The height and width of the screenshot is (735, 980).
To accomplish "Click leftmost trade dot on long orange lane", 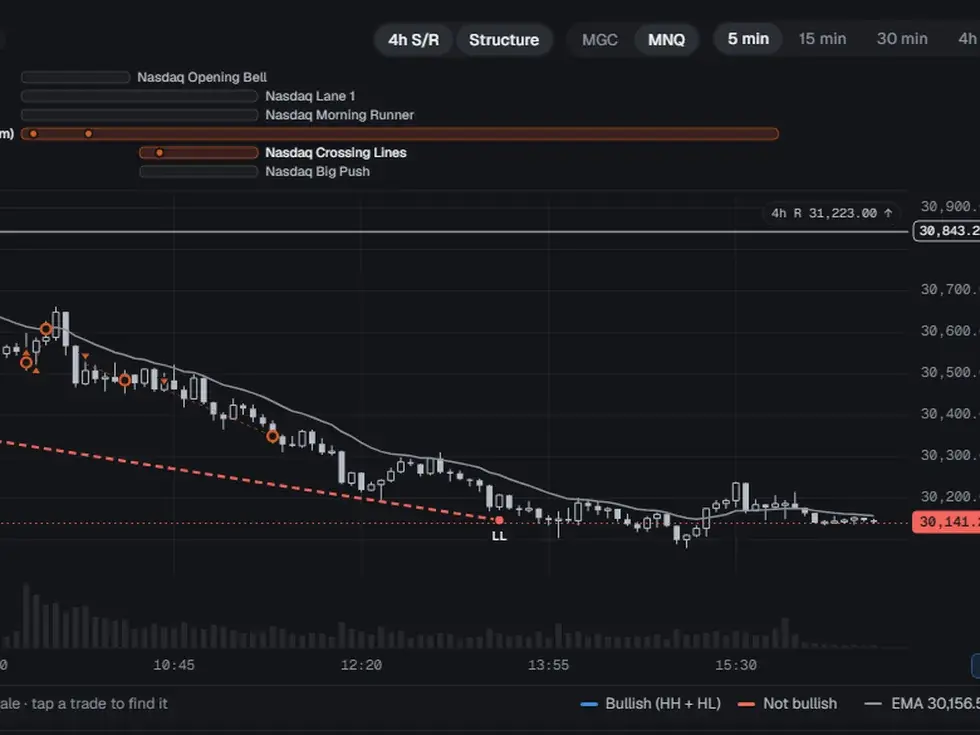I will (x=34, y=134).
